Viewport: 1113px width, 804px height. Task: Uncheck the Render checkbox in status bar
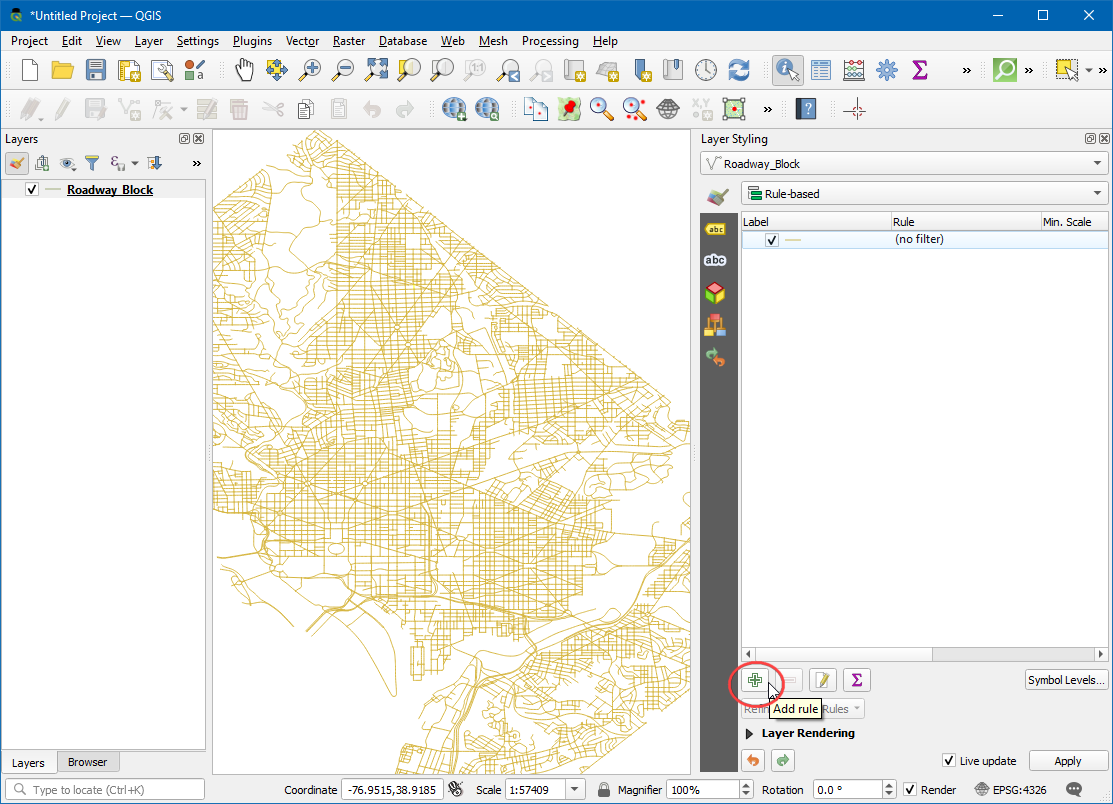click(910, 790)
